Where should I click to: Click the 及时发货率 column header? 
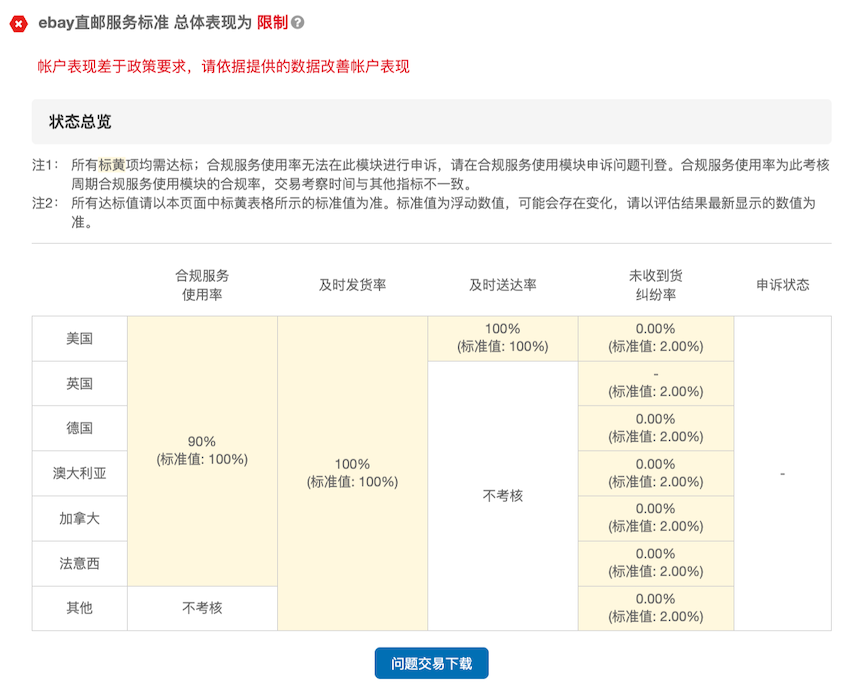pyautogui.click(x=352, y=285)
